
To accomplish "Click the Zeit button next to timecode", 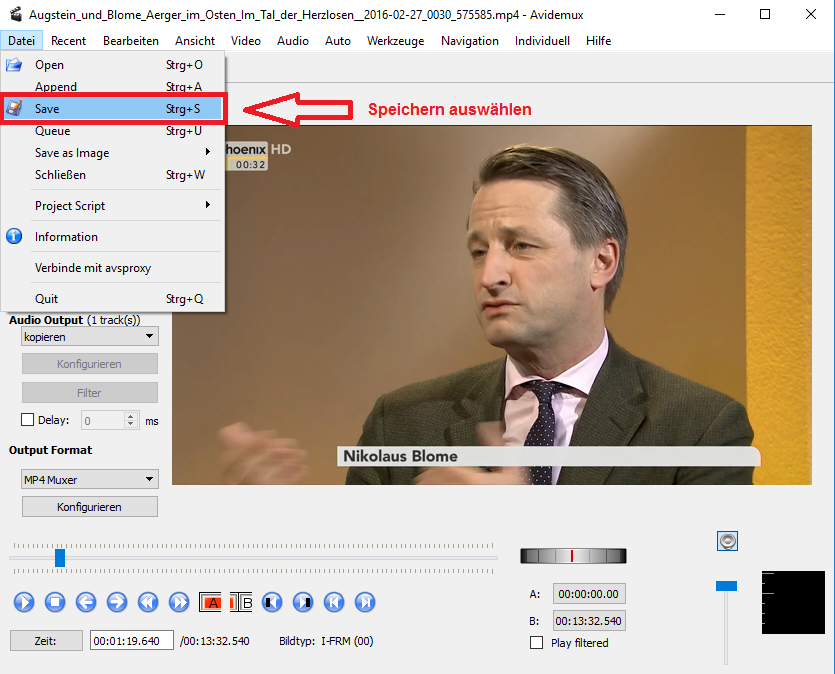I will click(x=46, y=641).
